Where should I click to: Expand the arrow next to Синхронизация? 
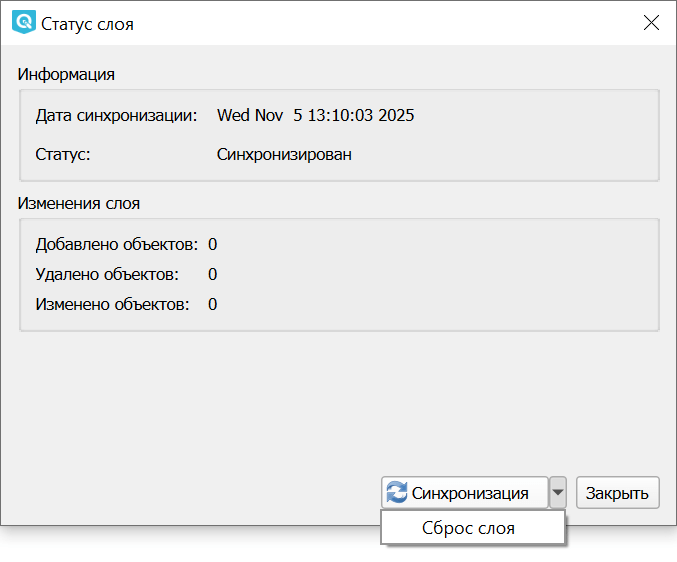[558, 492]
